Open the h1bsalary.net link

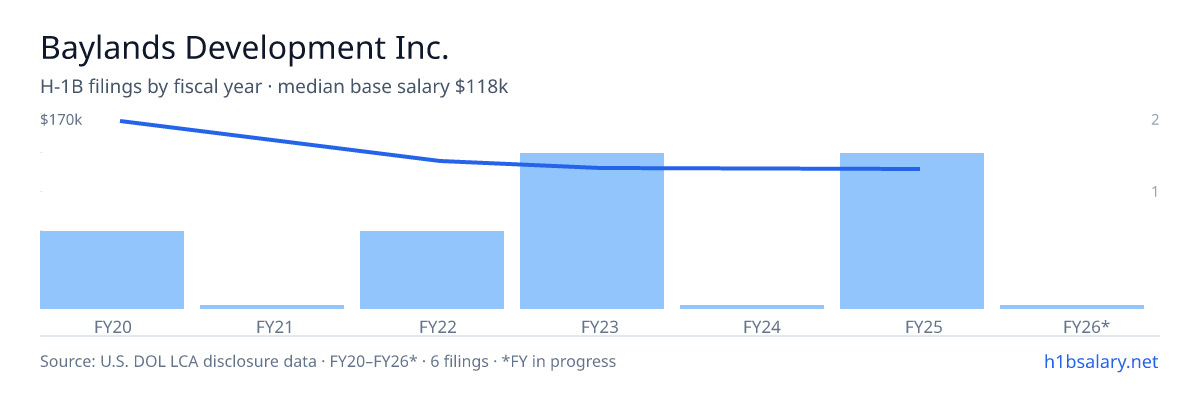click(1100, 361)
